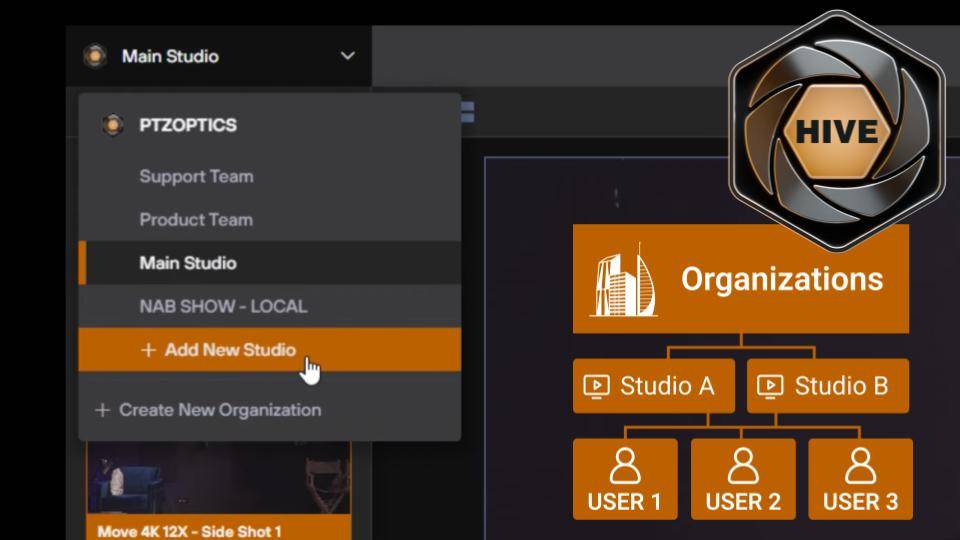The height and width of the screenshot is (540, 960).
Task: Click the Move 4K 12X - Side Shot 1 label
Action: point(189,531)
